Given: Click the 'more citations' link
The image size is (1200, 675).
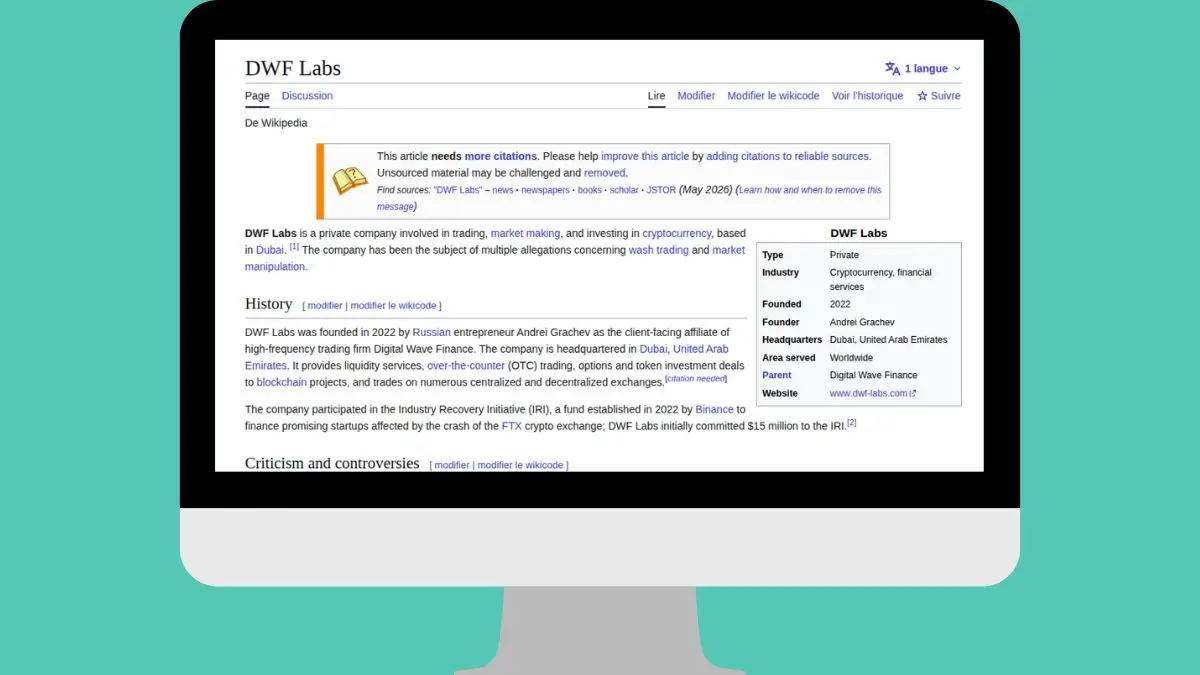Looking at the screenshot, I should tap(500, 156).
